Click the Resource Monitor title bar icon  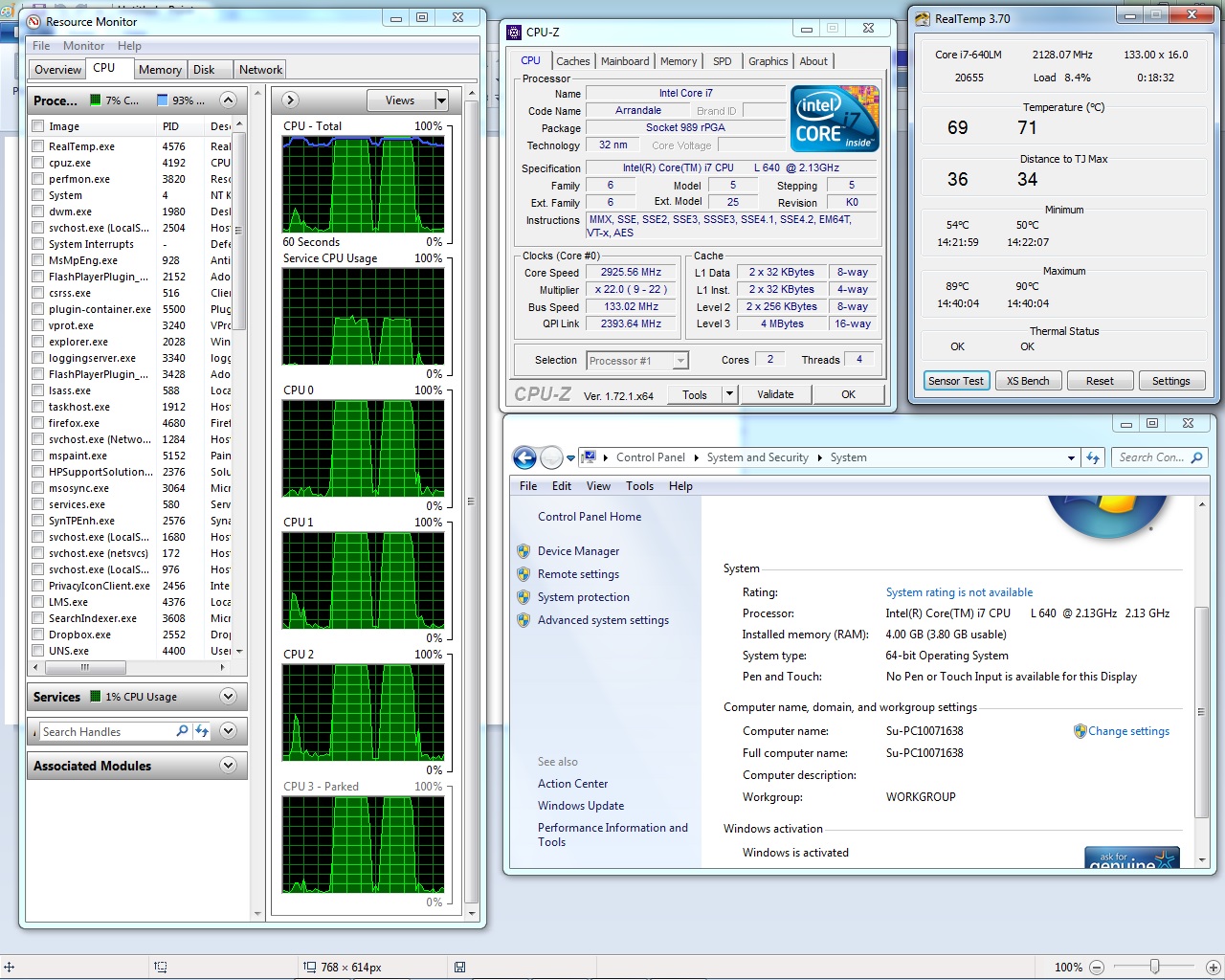(34, 21)
